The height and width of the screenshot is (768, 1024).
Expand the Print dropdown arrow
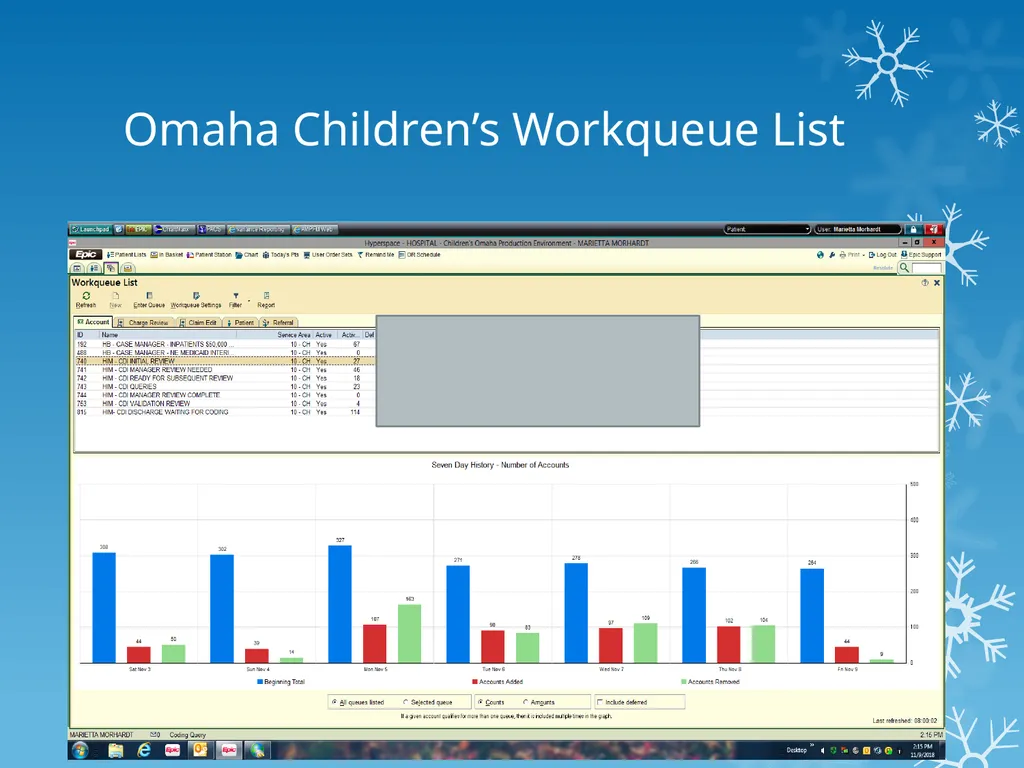tap(863, 255)
